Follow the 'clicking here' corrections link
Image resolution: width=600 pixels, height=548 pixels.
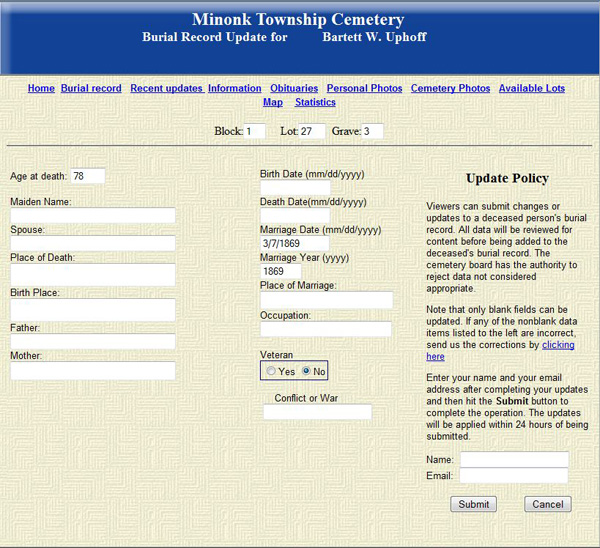coord(558,345)
